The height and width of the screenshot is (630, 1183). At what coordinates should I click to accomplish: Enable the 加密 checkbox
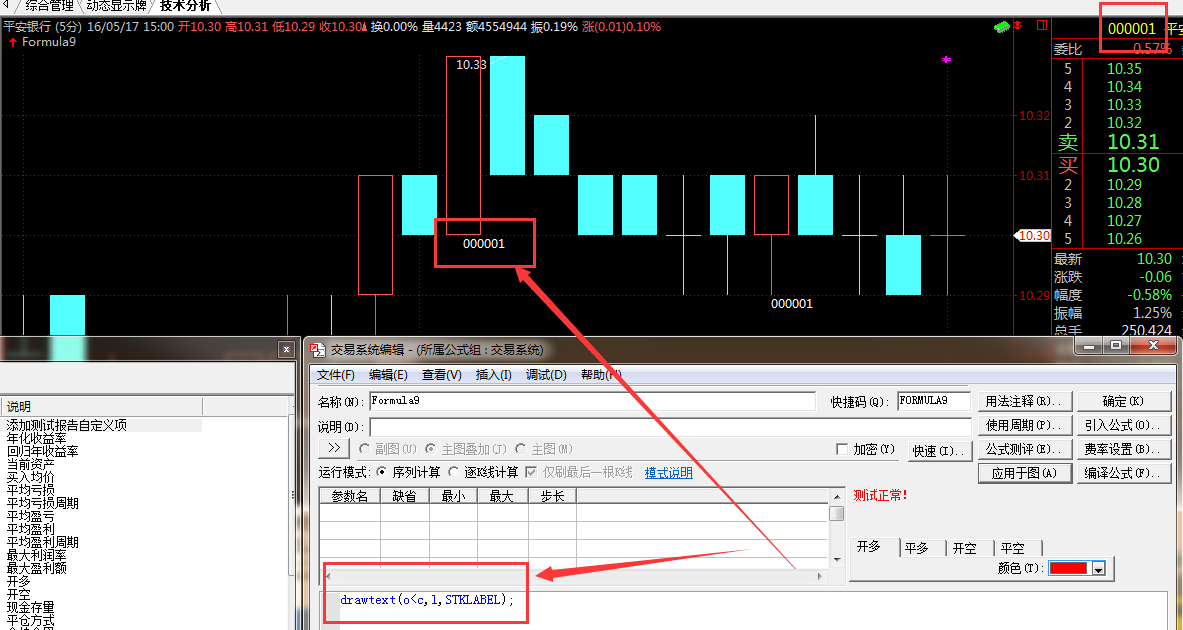coord(842,450)
